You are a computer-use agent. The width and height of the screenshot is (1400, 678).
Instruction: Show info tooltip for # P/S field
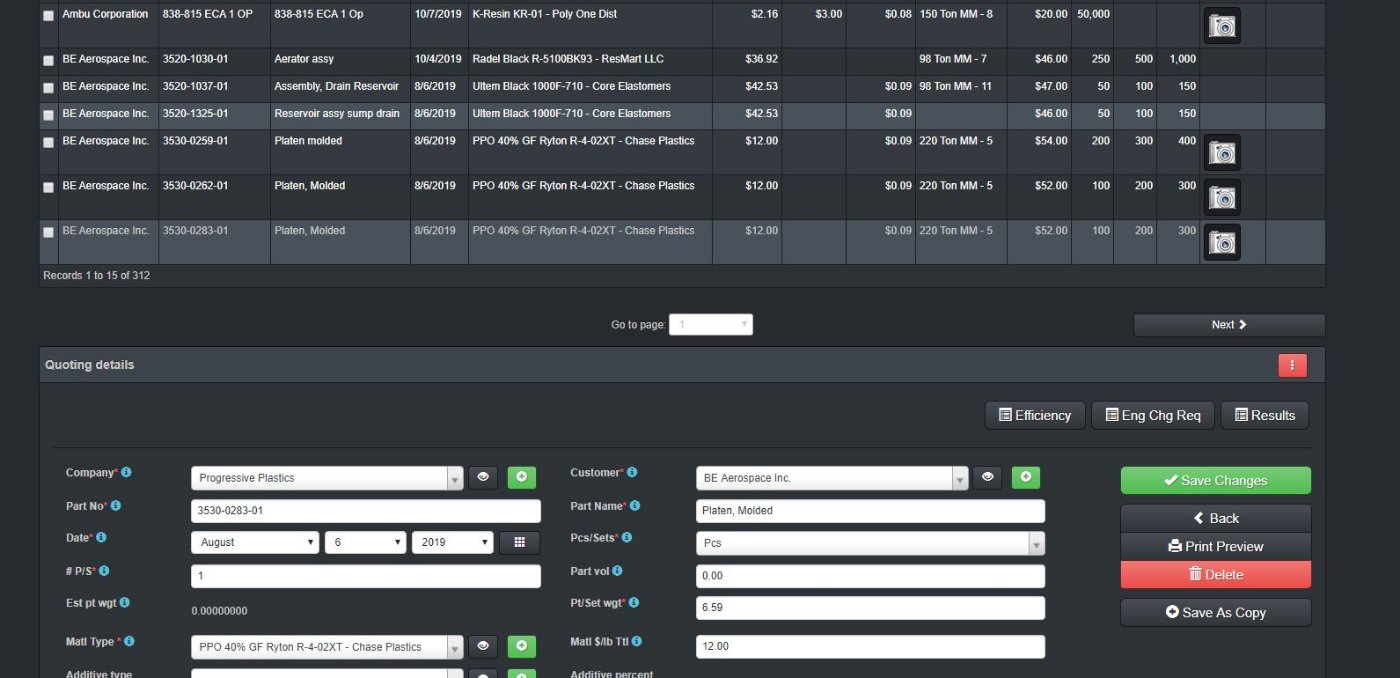point(104,571)
